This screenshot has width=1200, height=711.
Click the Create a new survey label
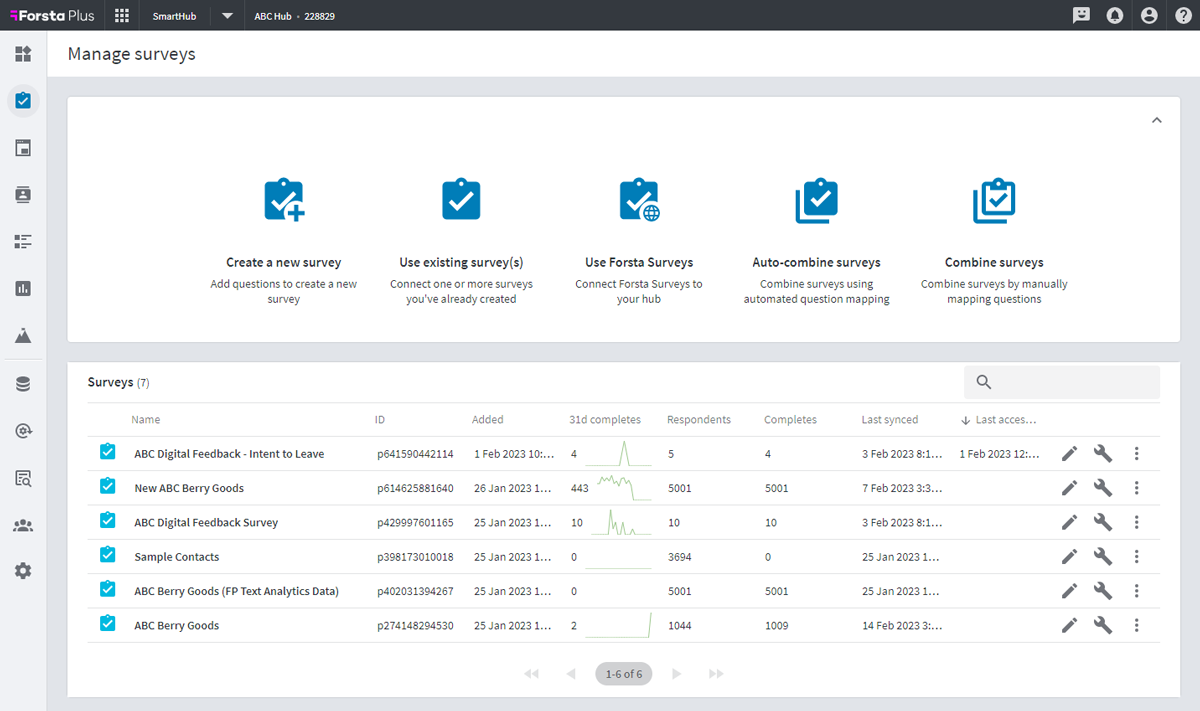pos(284,263)
